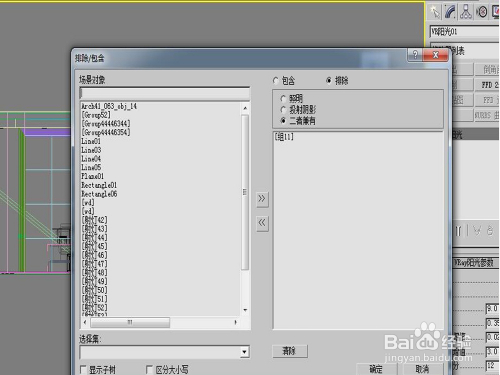500x375 pixels.
Task: Click remove modifier icon in stack
Action: click(x=490, y=231)
